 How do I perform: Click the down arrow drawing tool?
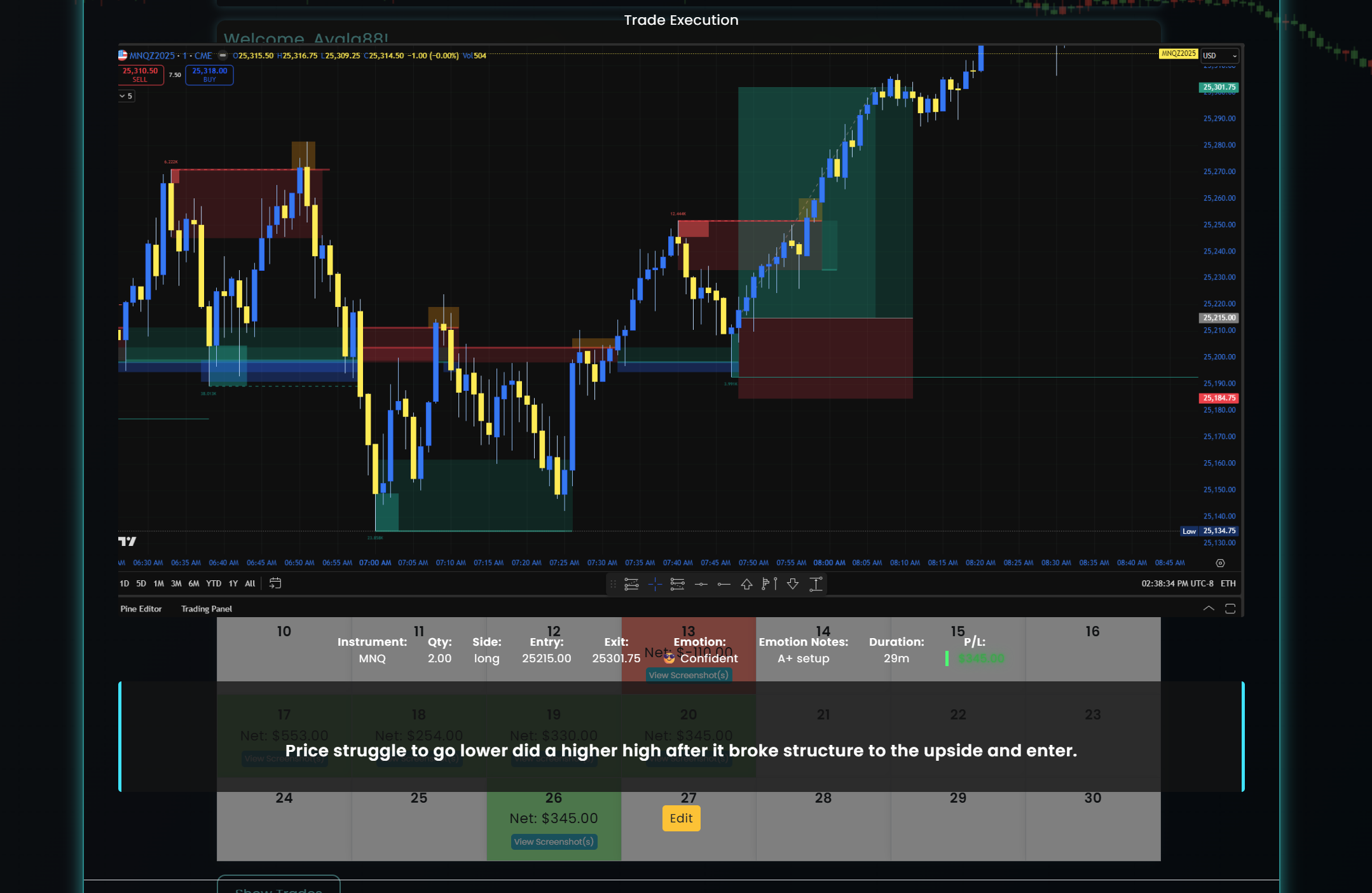[793, 584]
